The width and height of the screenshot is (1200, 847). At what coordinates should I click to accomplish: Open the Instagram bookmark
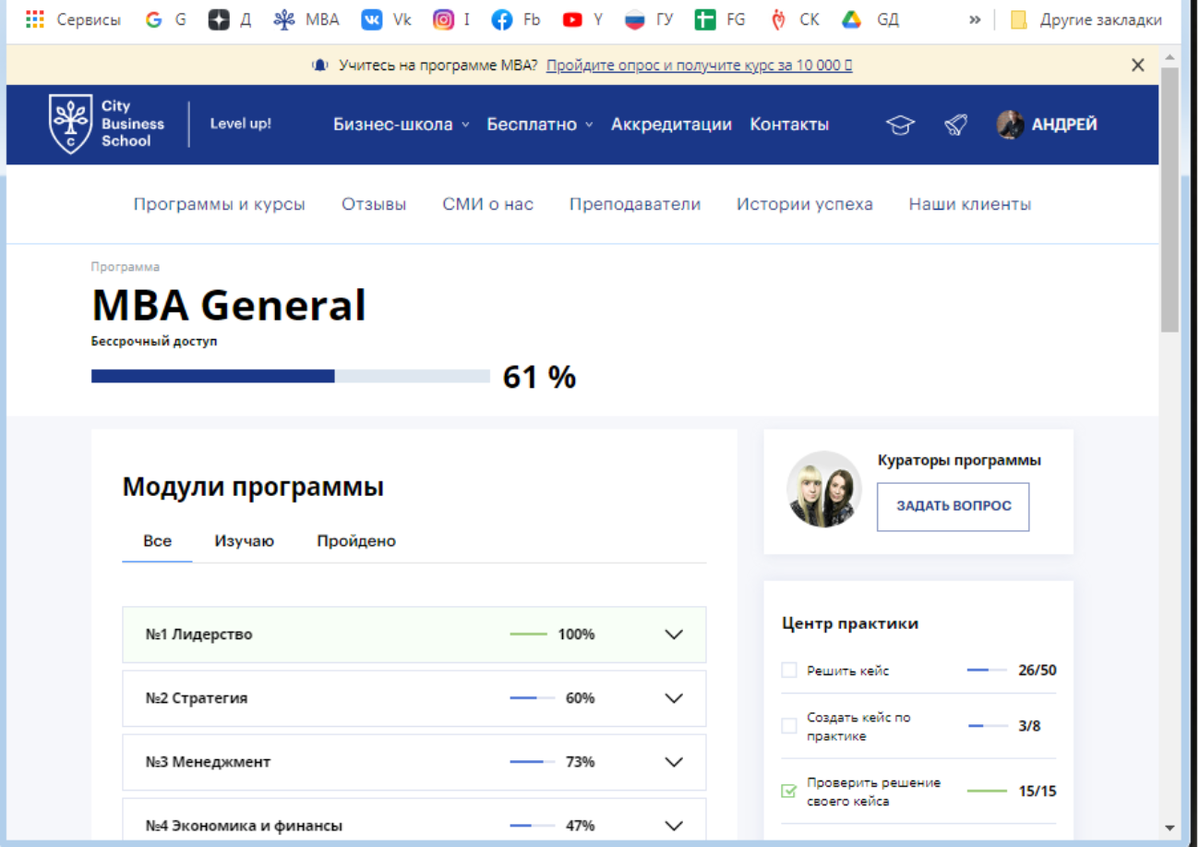452,19
